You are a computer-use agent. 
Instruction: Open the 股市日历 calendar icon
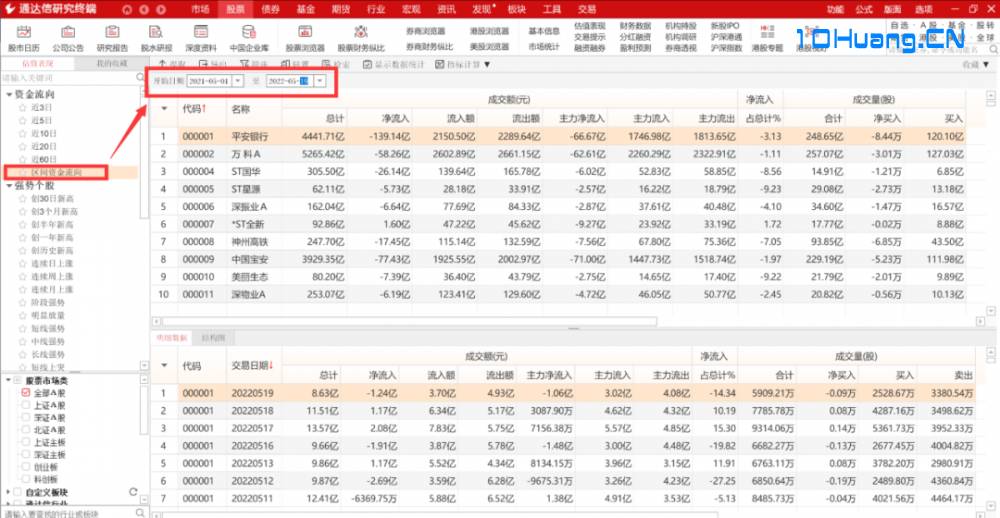click(x=24, y=32)
